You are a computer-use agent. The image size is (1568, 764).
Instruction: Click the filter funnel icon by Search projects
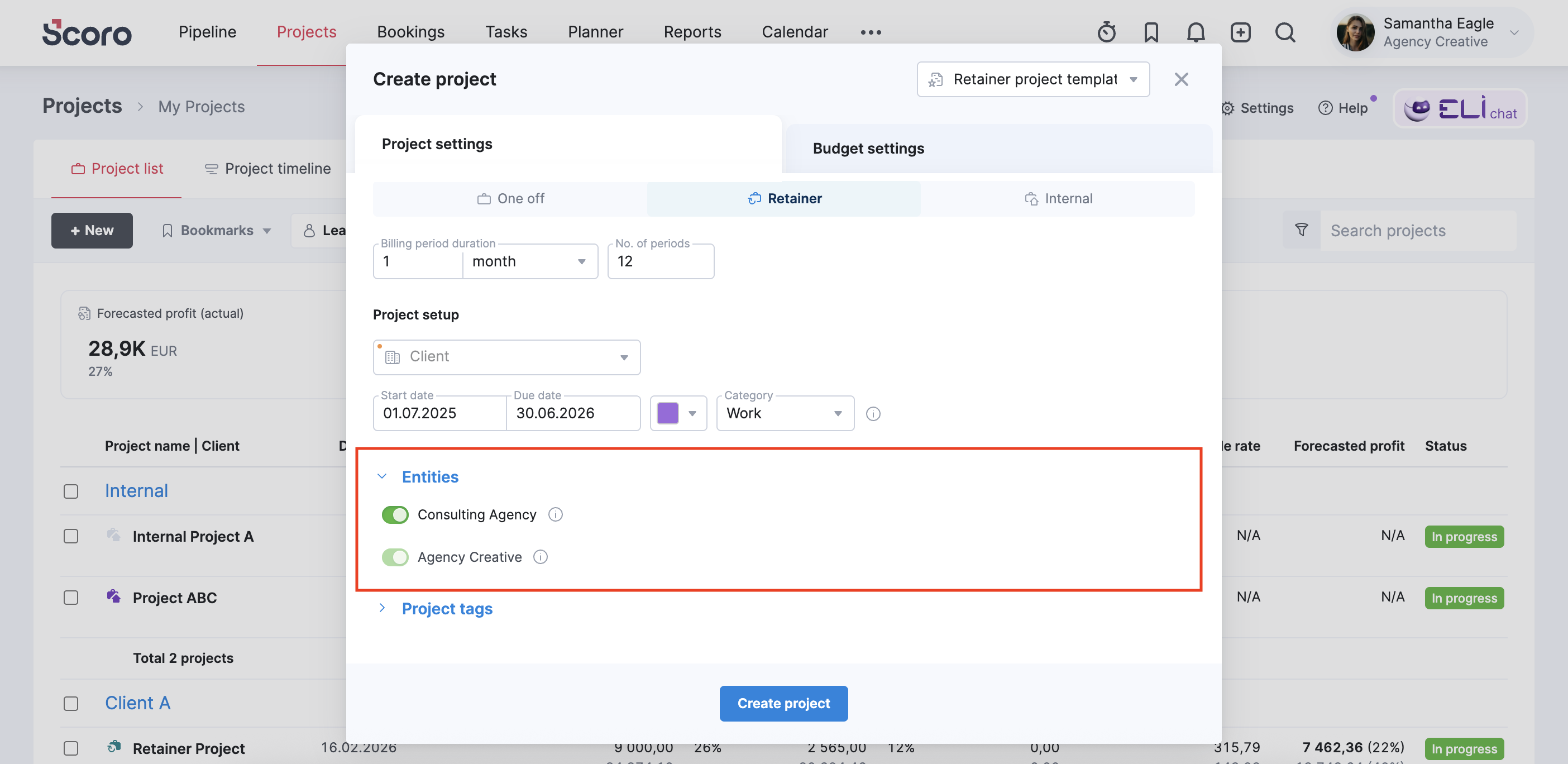point(1301,230)
